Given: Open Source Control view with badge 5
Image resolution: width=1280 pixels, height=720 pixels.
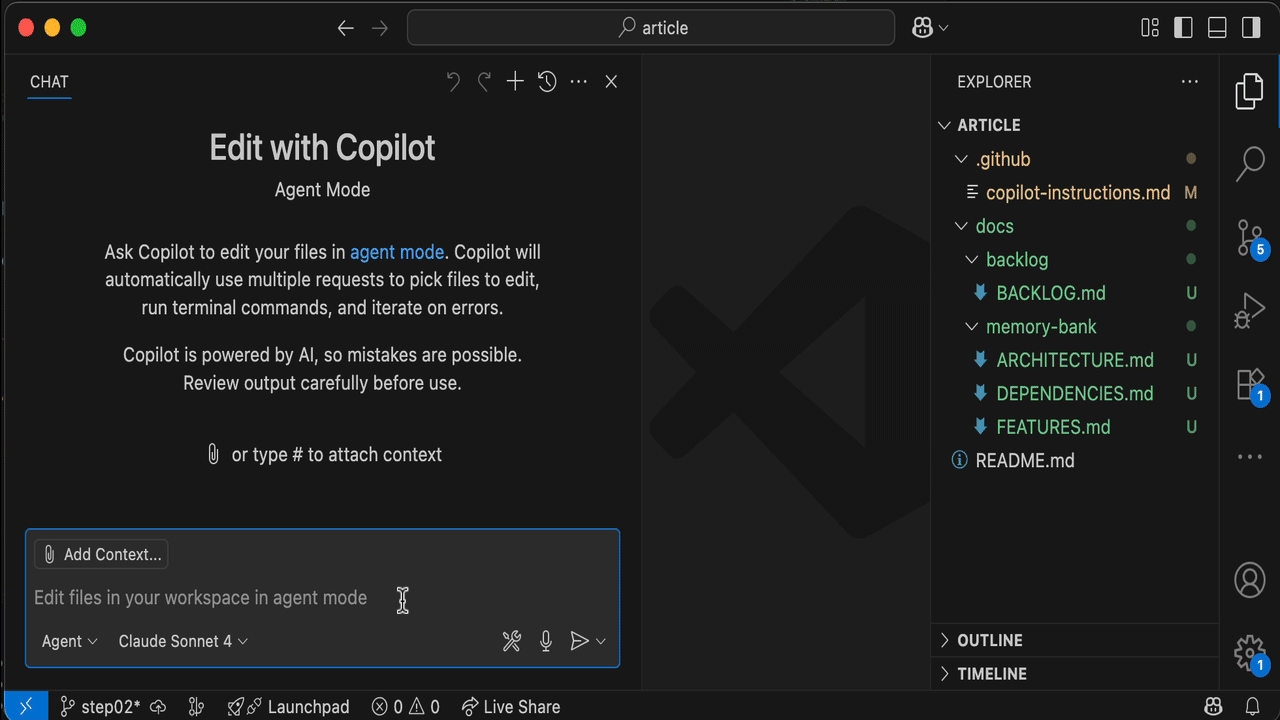Looking at the screenshot, I should coord(1250,238).
